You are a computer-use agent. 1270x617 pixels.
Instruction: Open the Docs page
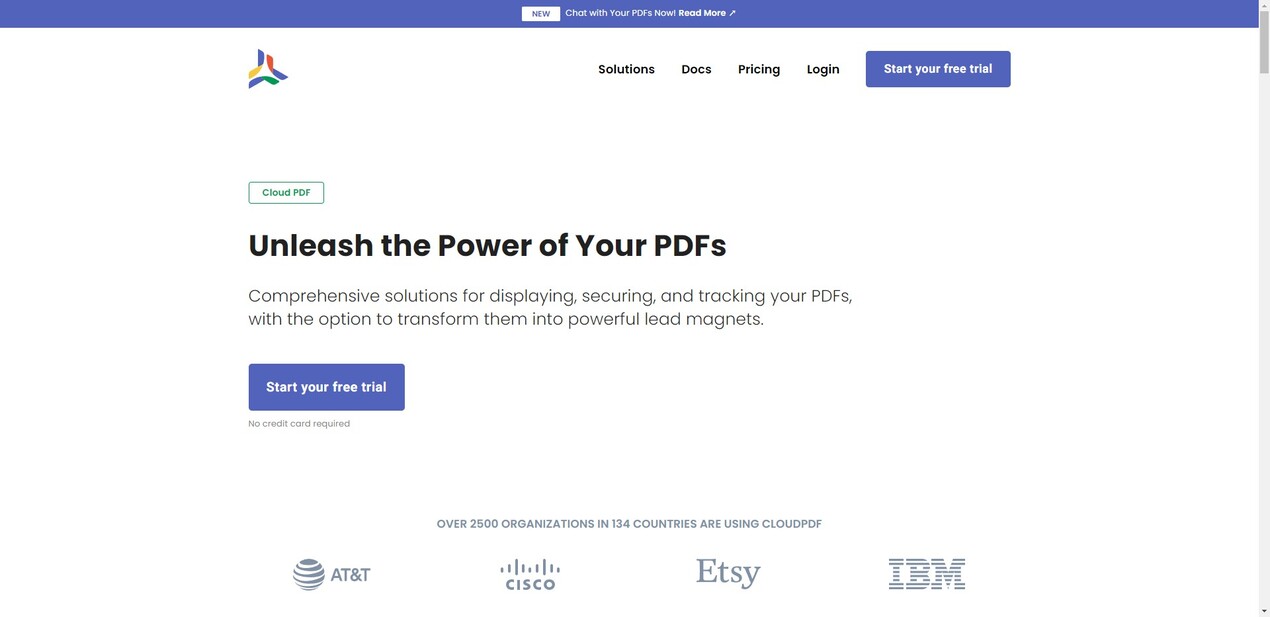(x=696, y=69)
